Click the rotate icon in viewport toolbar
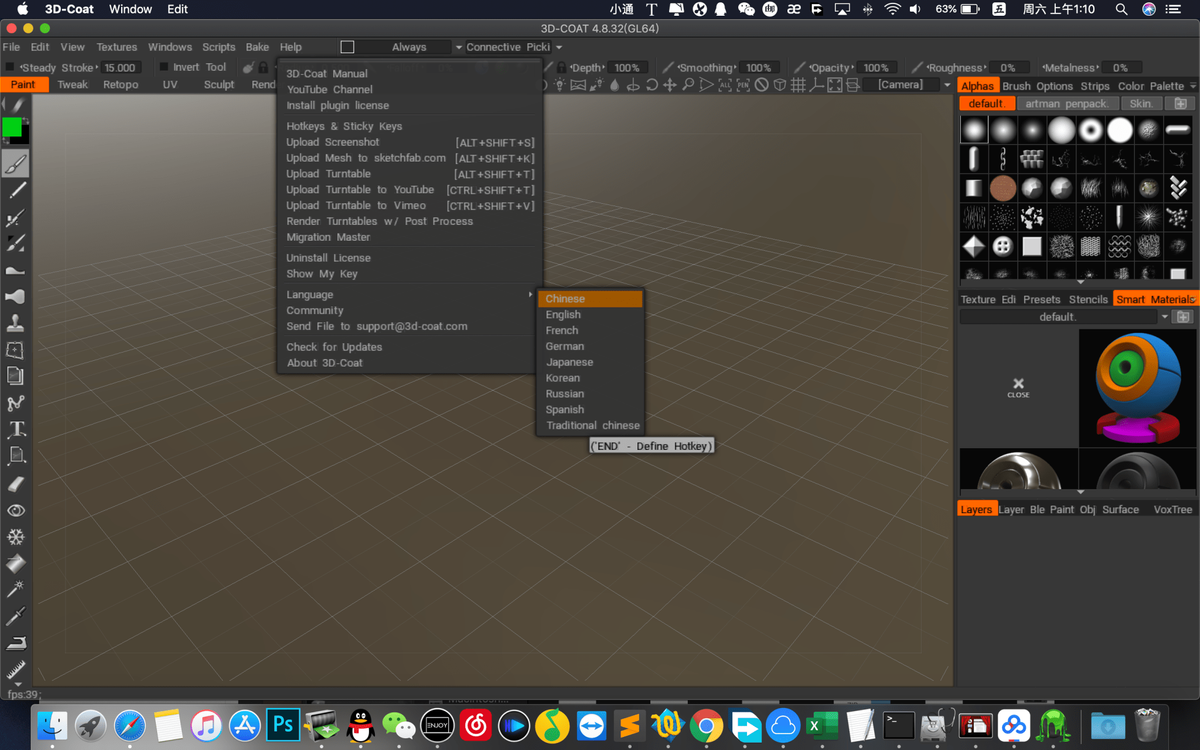Viewport: 1200px width, 750px height. click(x=652, y=85)
